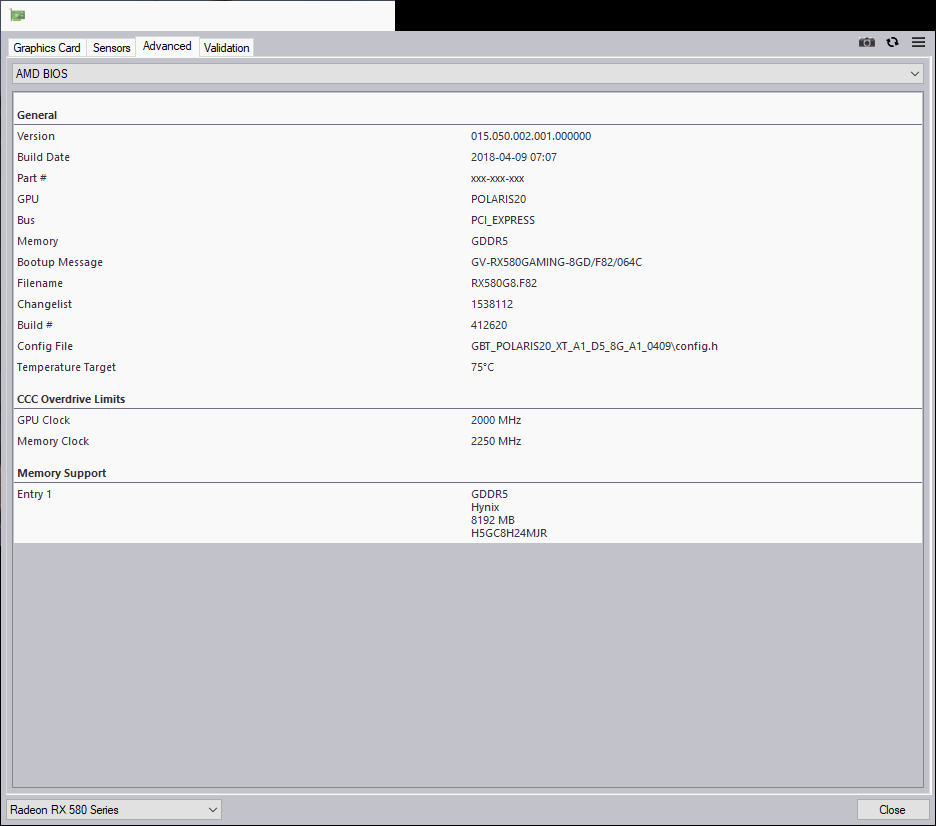The width and height of the screenshot is (936, 826).
Task: Select the CCC Overdrive Limits section header
Action: (71, 399)
